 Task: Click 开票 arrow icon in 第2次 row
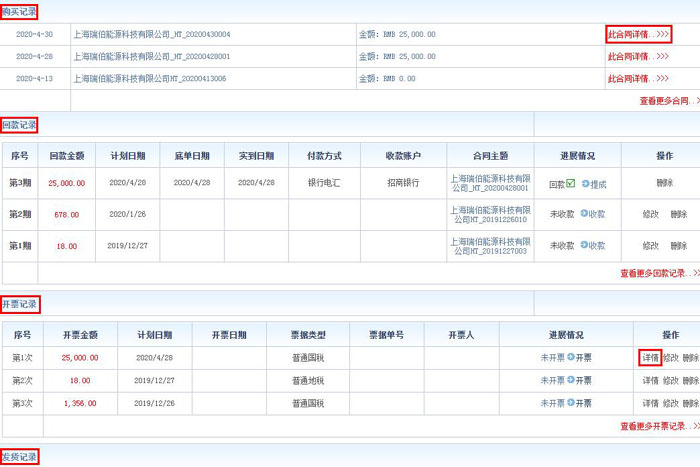(571, 380)
